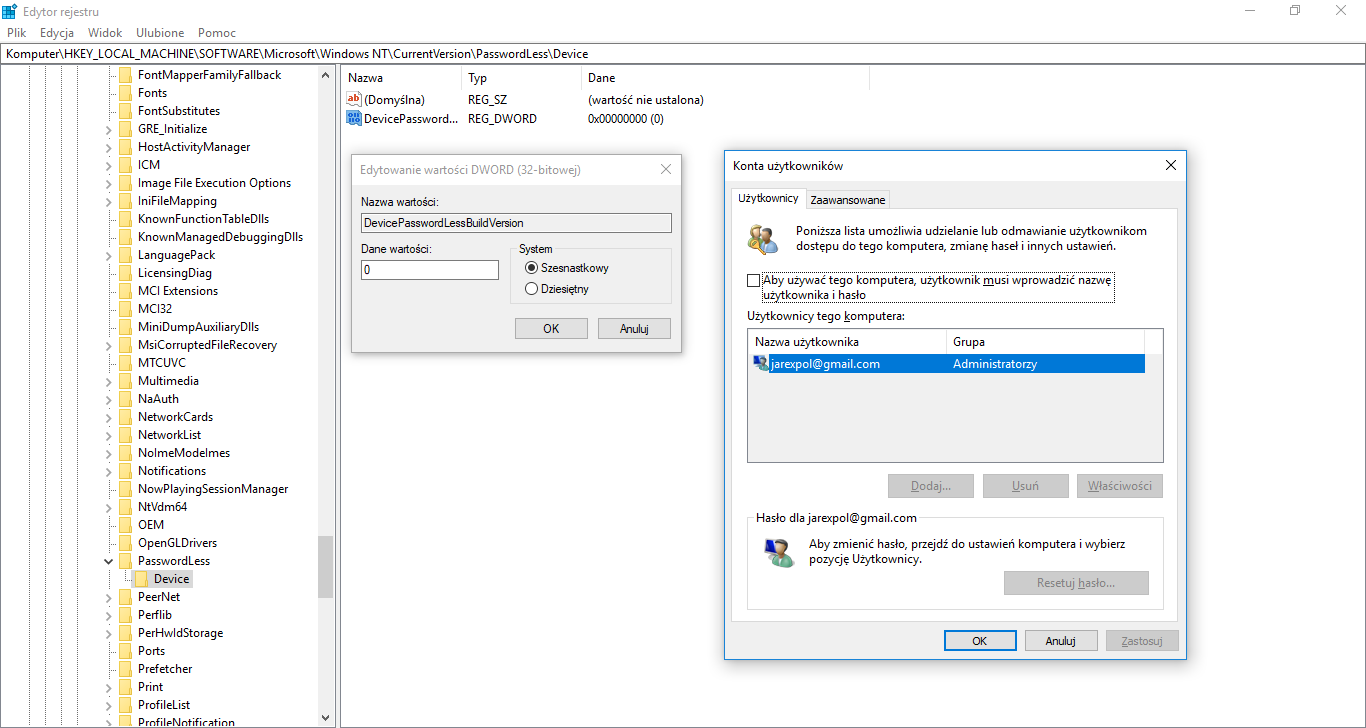Expand the NetworkCards node
The width and height of the screenshot is (1366, 728).
[x=109, y=417]
